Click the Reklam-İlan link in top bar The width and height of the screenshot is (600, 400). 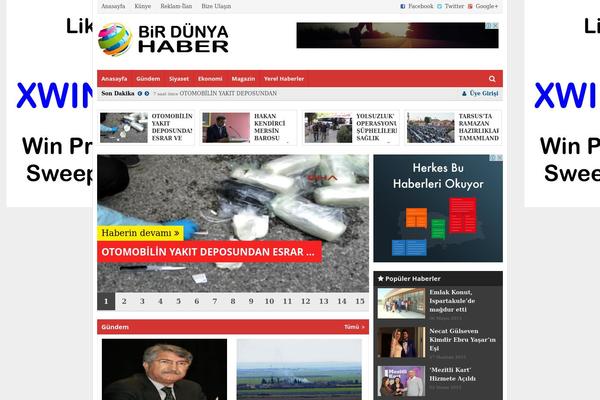(x=176, y=6)
